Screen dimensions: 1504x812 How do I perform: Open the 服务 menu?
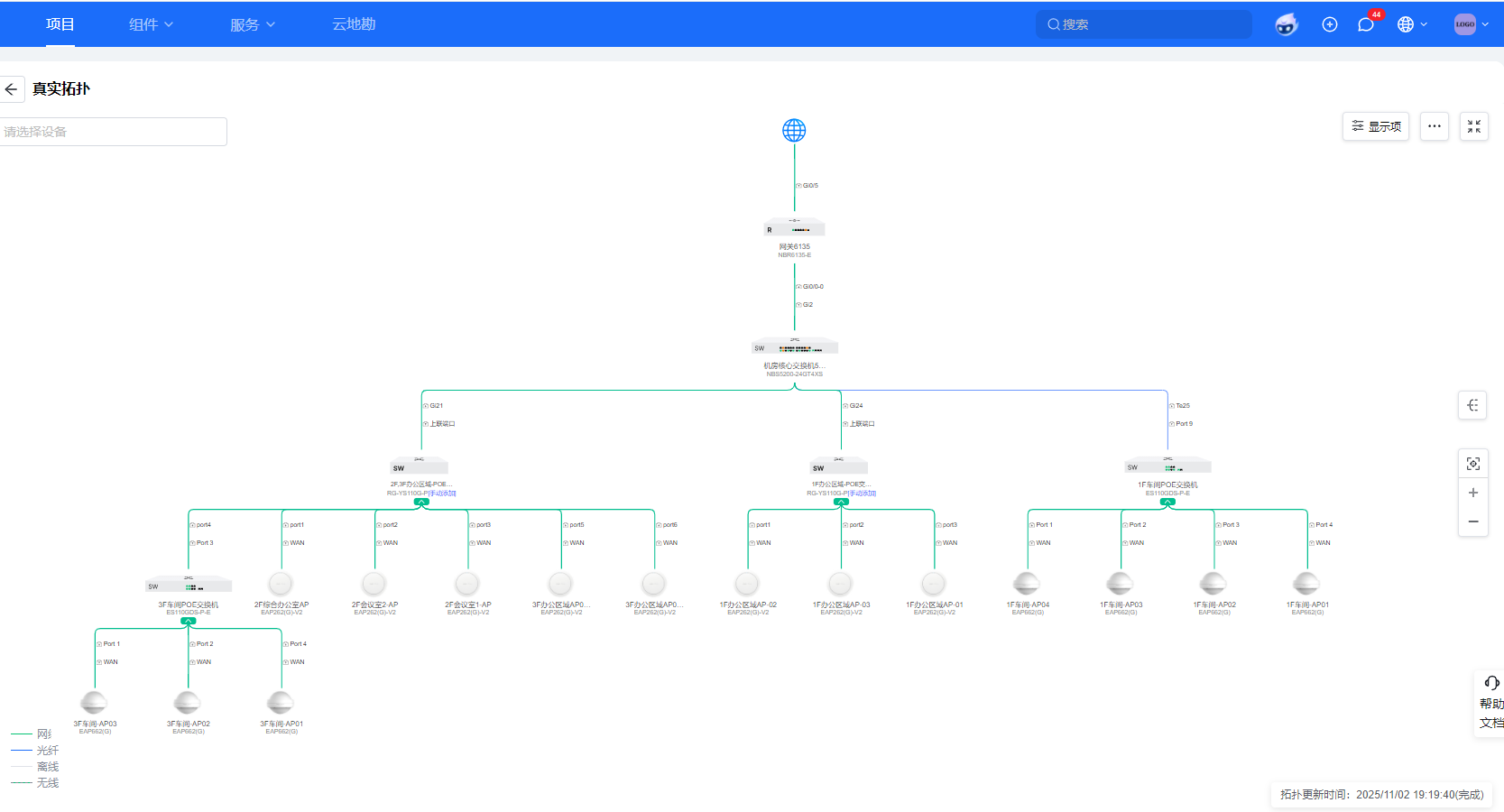252,25
